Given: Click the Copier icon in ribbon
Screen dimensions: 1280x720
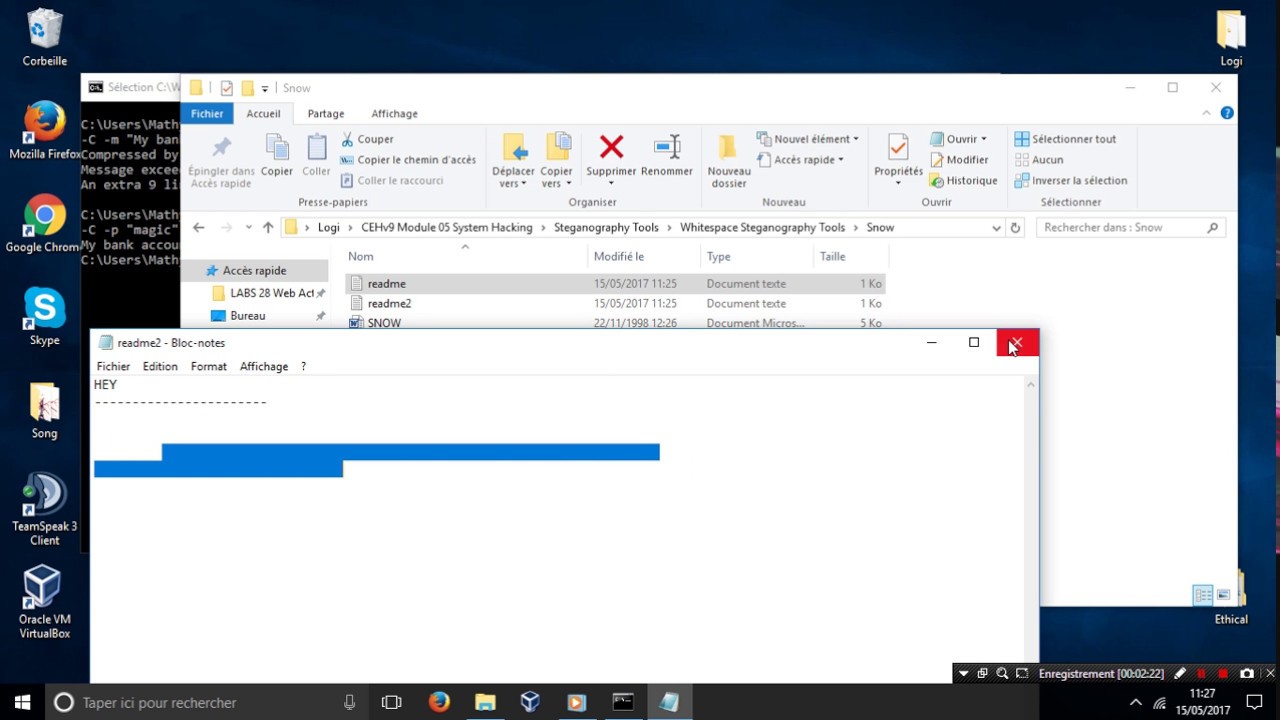Looking at the screenshot, I should [277, 149].
